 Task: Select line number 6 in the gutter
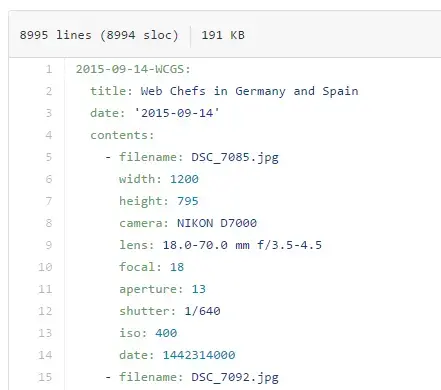click(49, 179)
